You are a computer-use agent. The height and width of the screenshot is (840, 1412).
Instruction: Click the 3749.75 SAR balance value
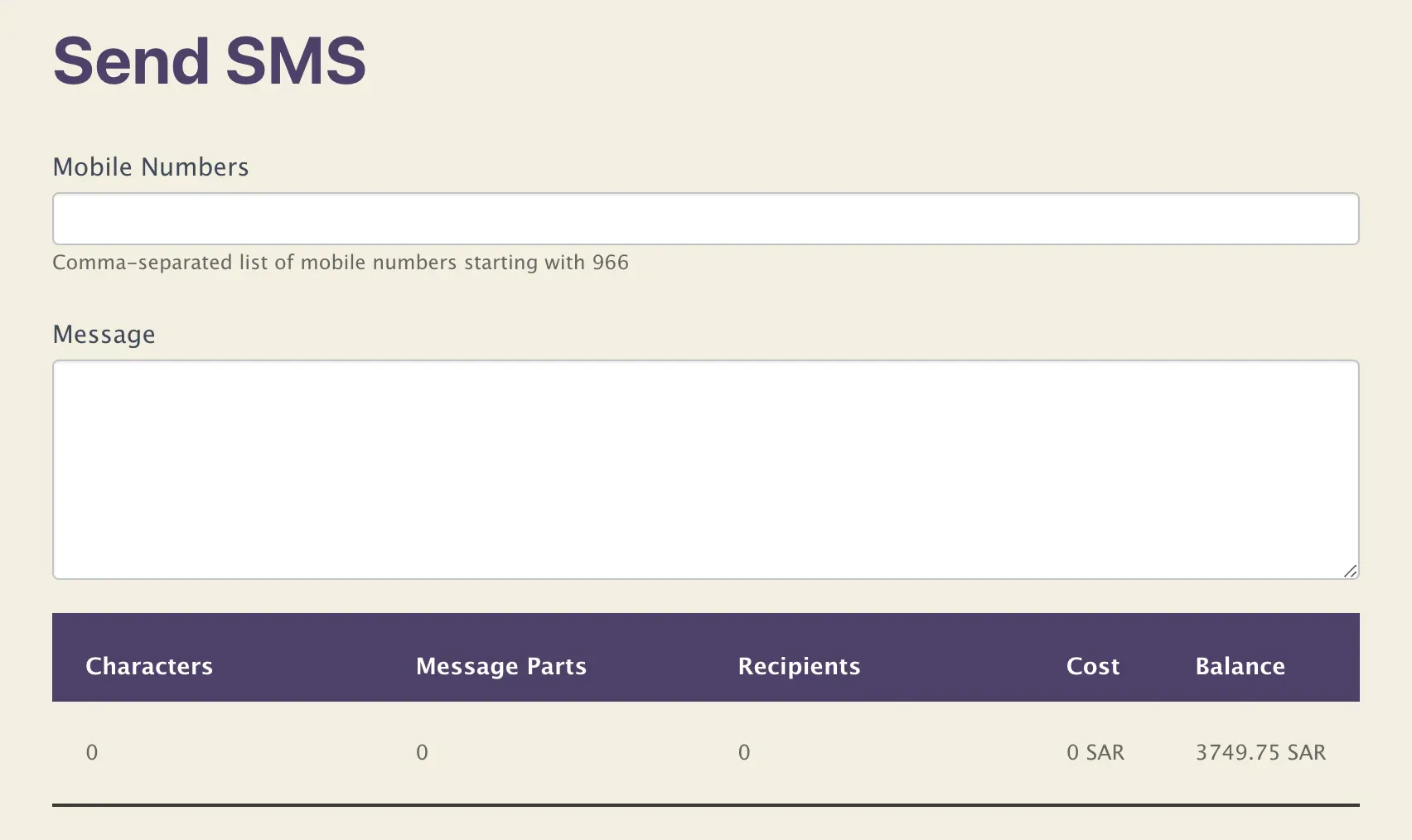pyautogui.click(x=1260, y=752)
